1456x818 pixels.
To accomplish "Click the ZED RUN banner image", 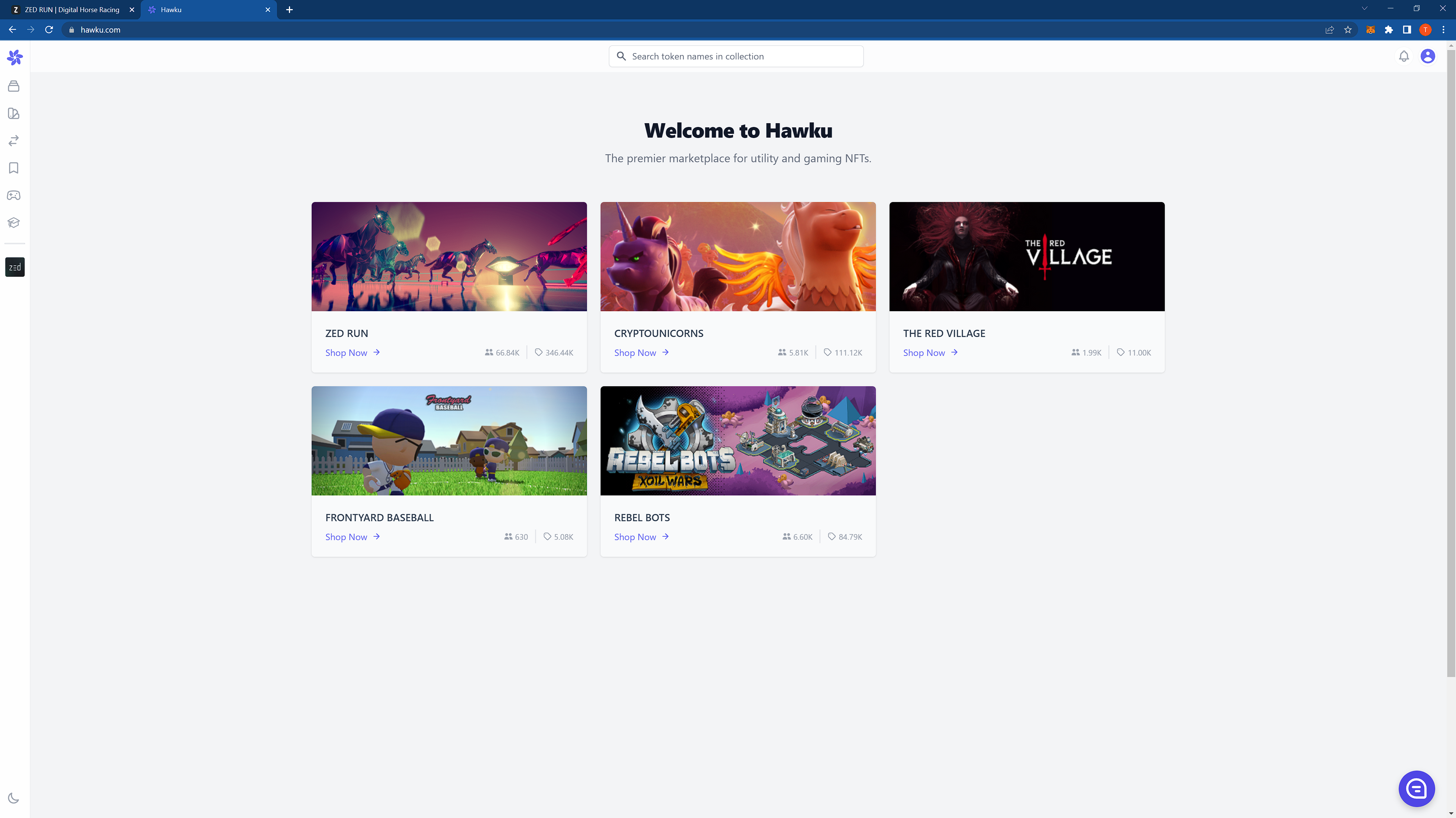I will pos(449,257).
